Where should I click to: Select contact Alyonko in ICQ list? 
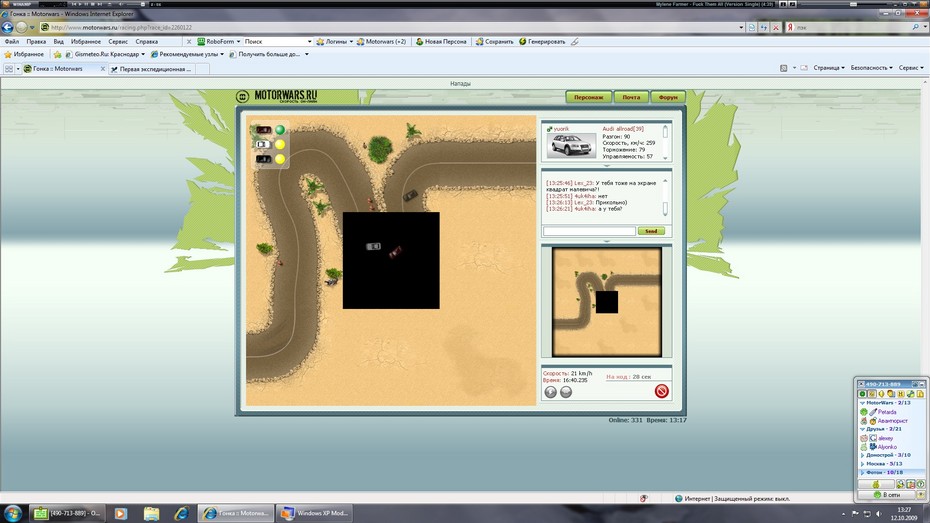[x=887, y=447]
